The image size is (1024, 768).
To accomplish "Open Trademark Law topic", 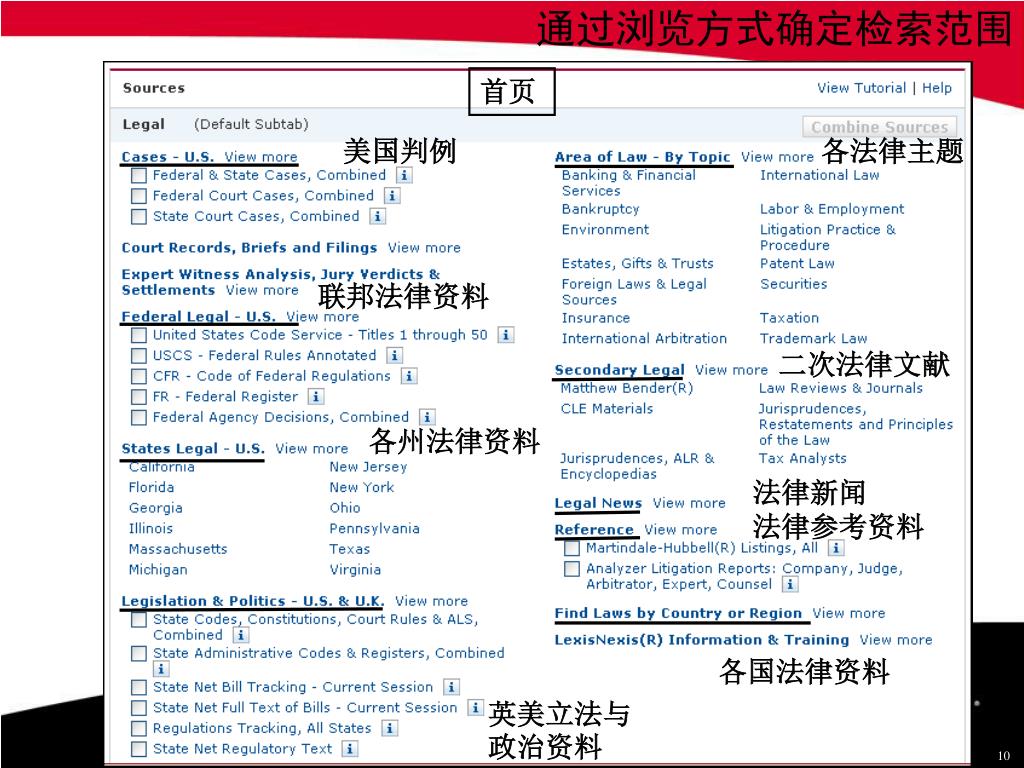I will click(813, 338).
